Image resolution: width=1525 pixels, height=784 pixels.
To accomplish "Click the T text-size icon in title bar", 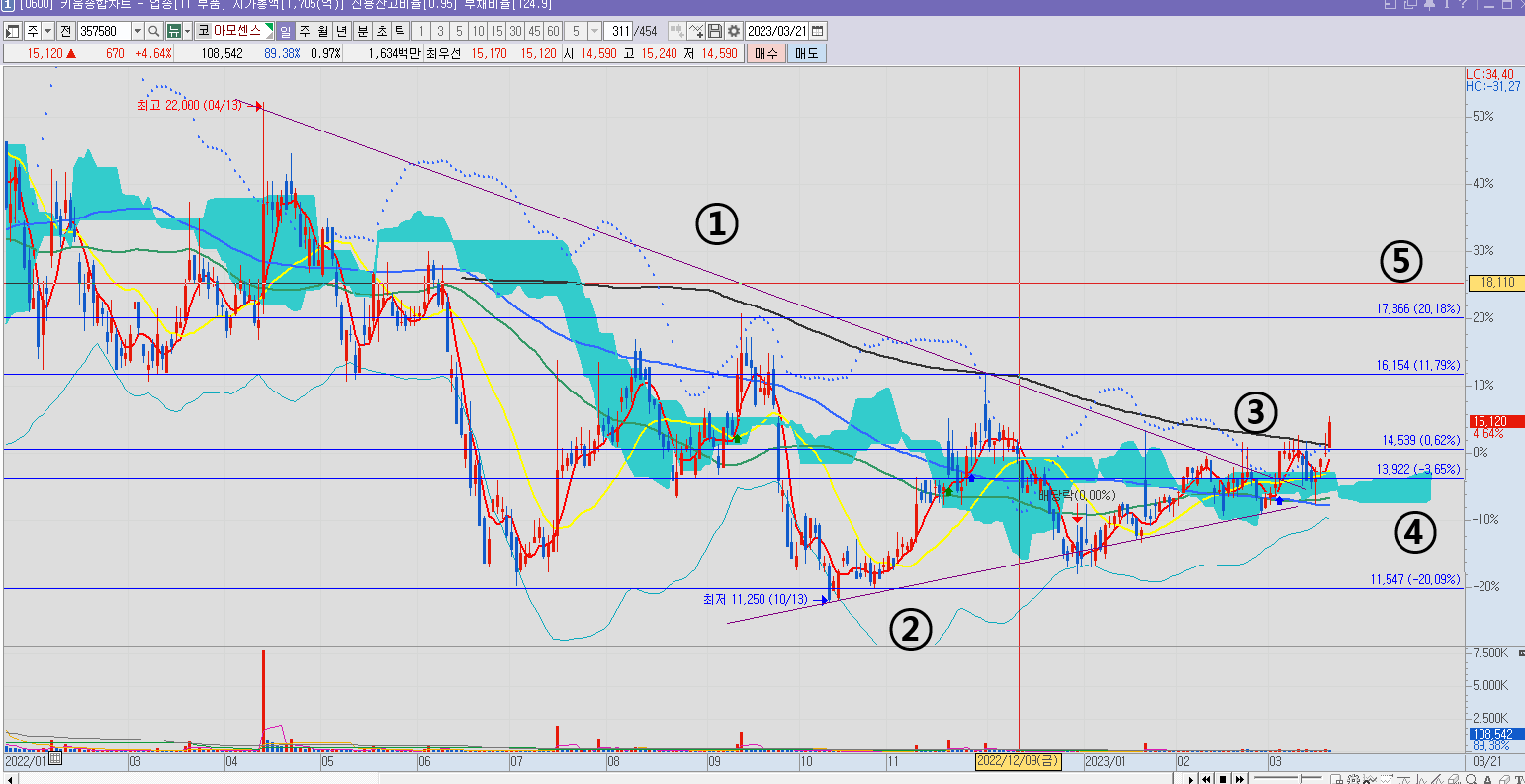I will coord(1447,4).
